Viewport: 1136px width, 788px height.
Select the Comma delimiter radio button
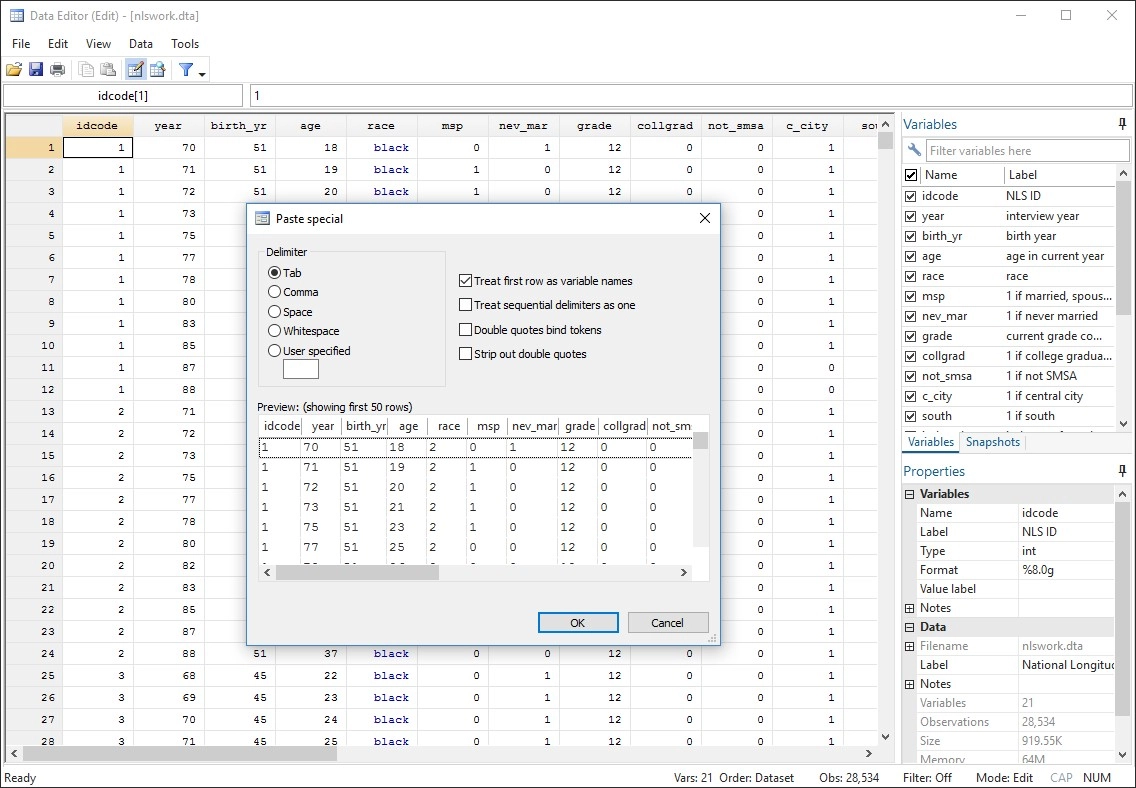pos(275,292)
